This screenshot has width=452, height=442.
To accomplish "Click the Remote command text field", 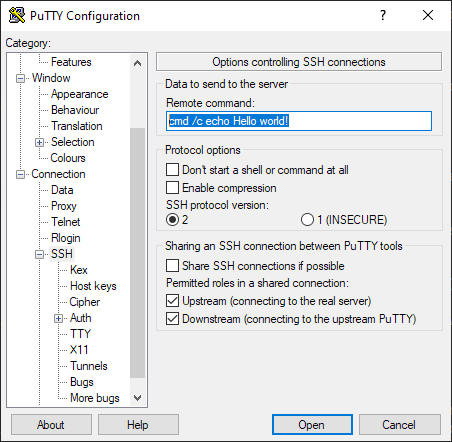I will 299,121.
